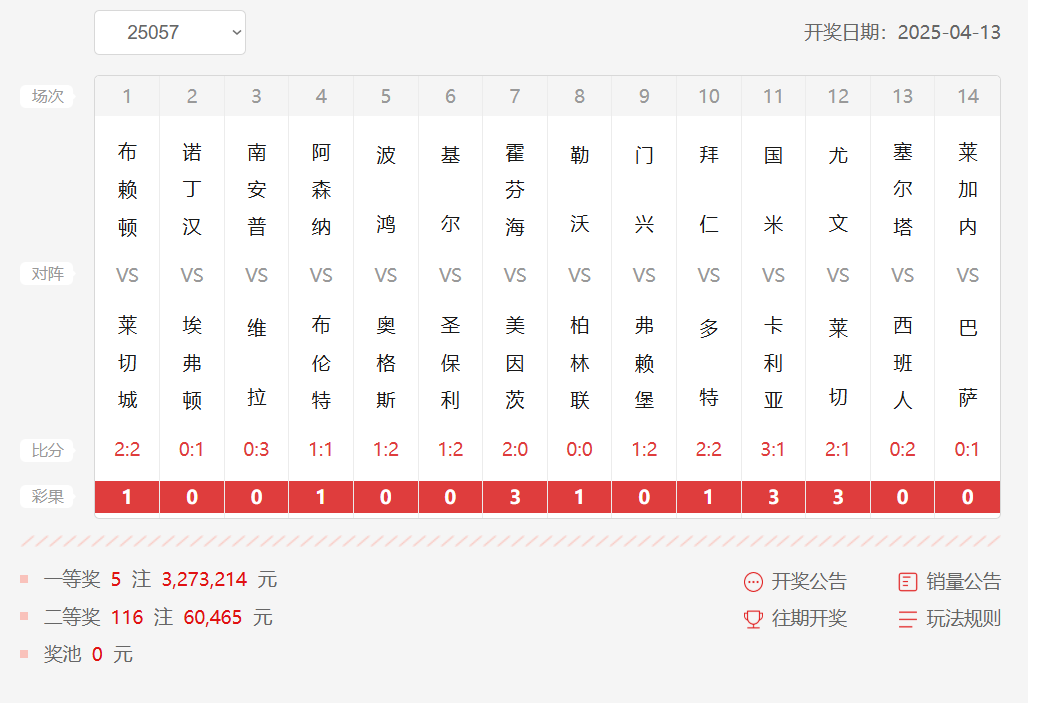The height and width of the screenshot is (703, 1039).
Task: Click the 3:1 score in match 11
Action: point(773,450)
